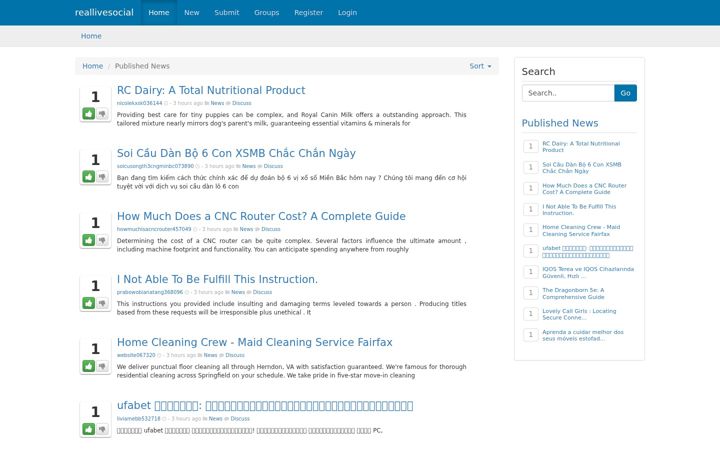Click vote count beside sidebar IQOS Terea item

coord(530,272)
